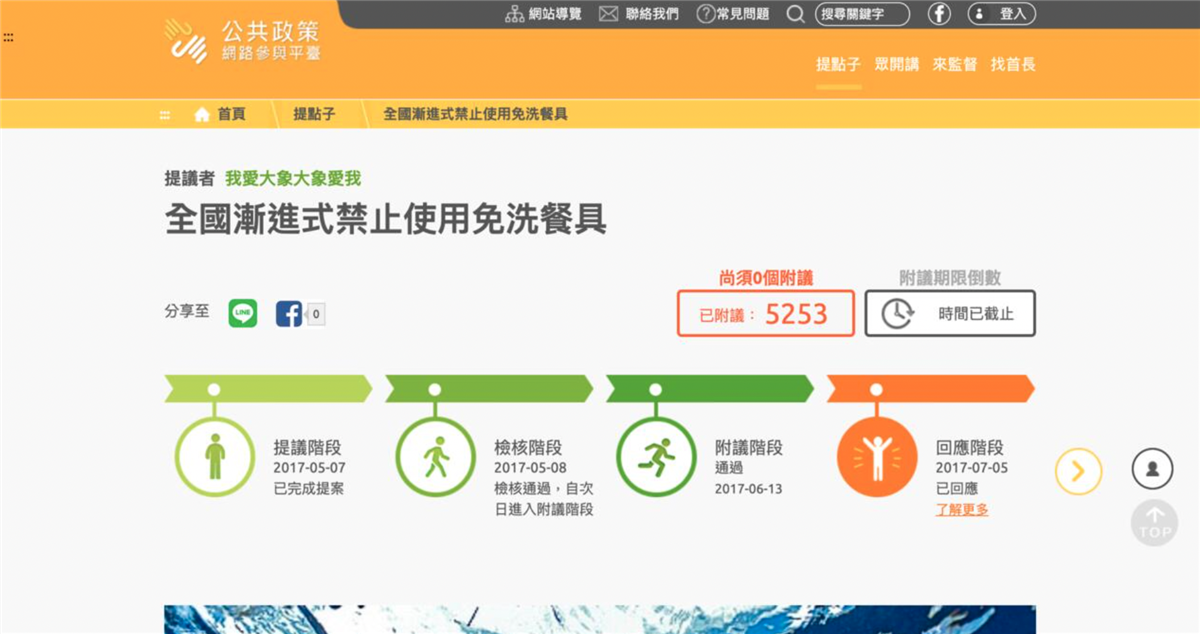Image resolution: width=1200 pixels, height=634 pixels.
Task: Select the LINE share icon
Action: point(244,312)
